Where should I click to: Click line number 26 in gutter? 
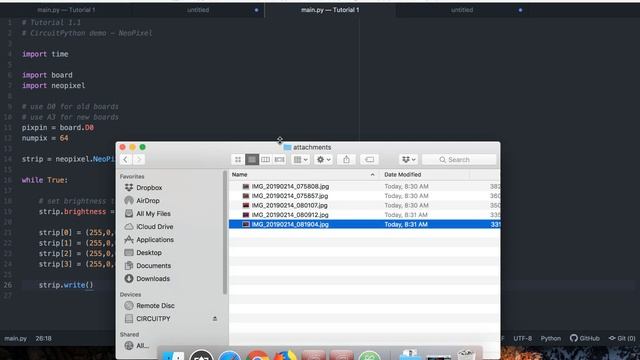point(8,285)
